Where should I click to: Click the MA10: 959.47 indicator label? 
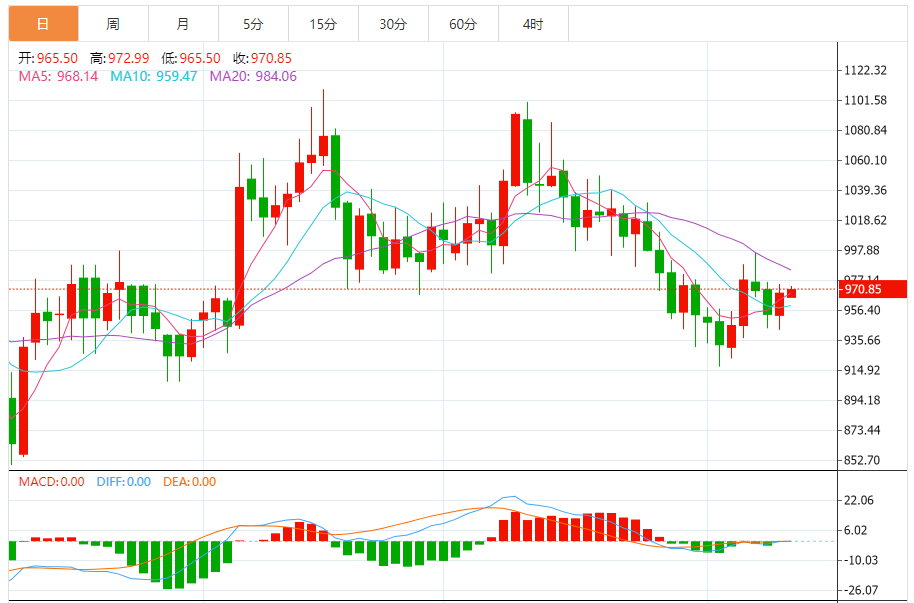[x=154, y=76]
